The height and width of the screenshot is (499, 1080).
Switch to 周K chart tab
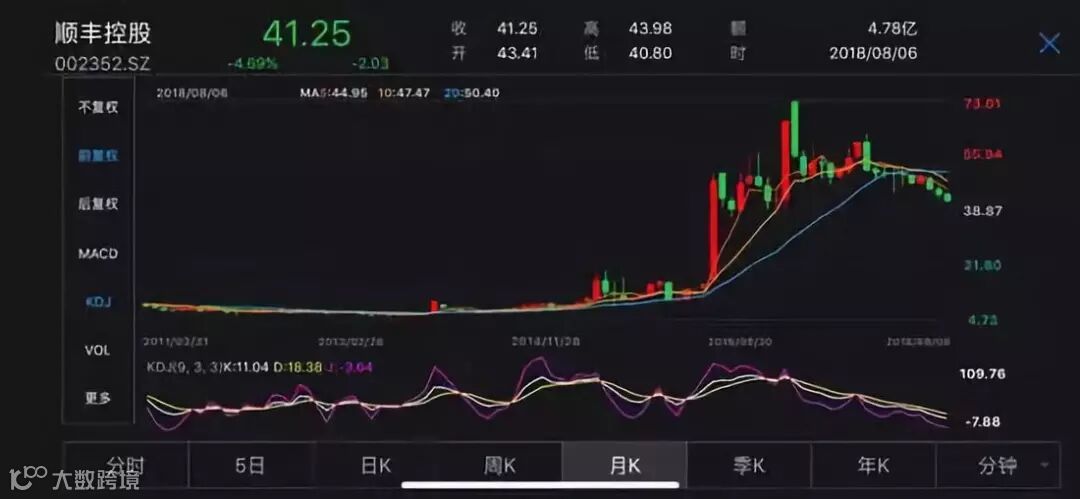pos(500,465)
